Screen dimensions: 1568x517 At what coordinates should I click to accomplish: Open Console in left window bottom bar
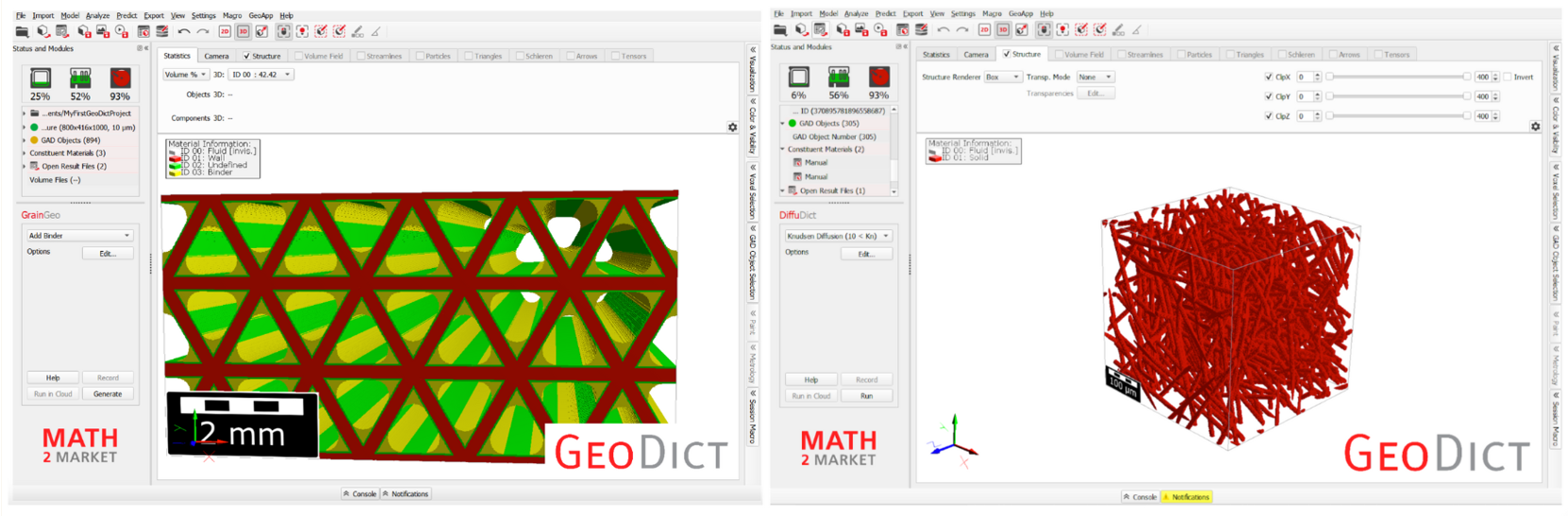pyautogui.click(x=359, y=493)
